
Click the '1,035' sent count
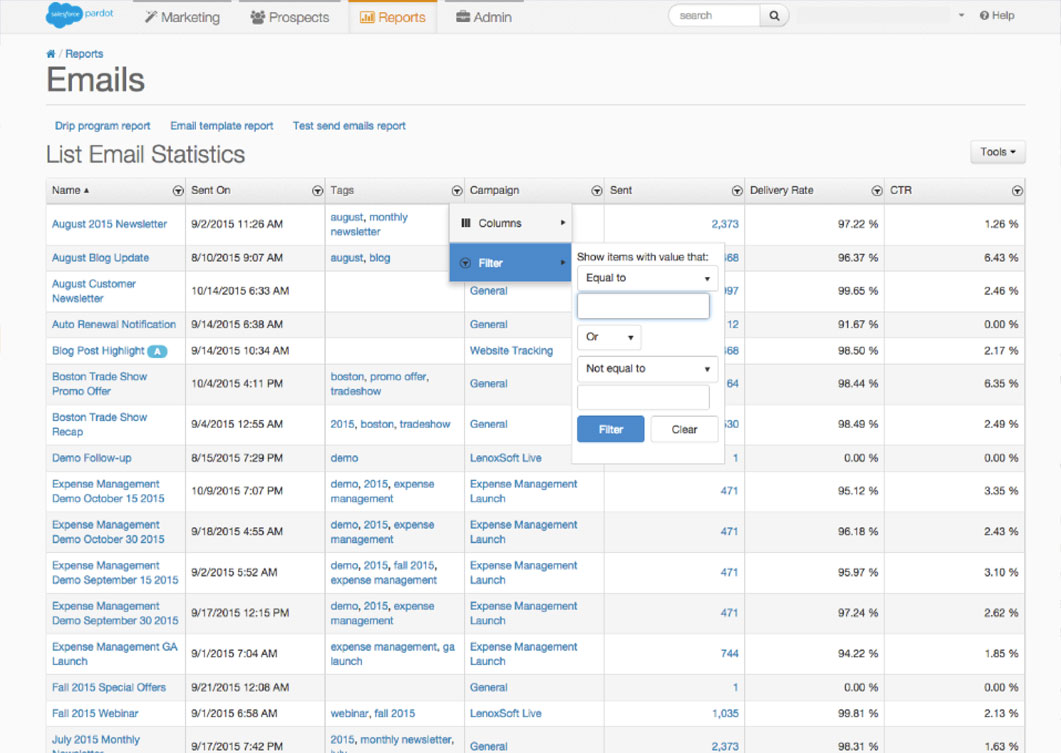tap(725, 714)
